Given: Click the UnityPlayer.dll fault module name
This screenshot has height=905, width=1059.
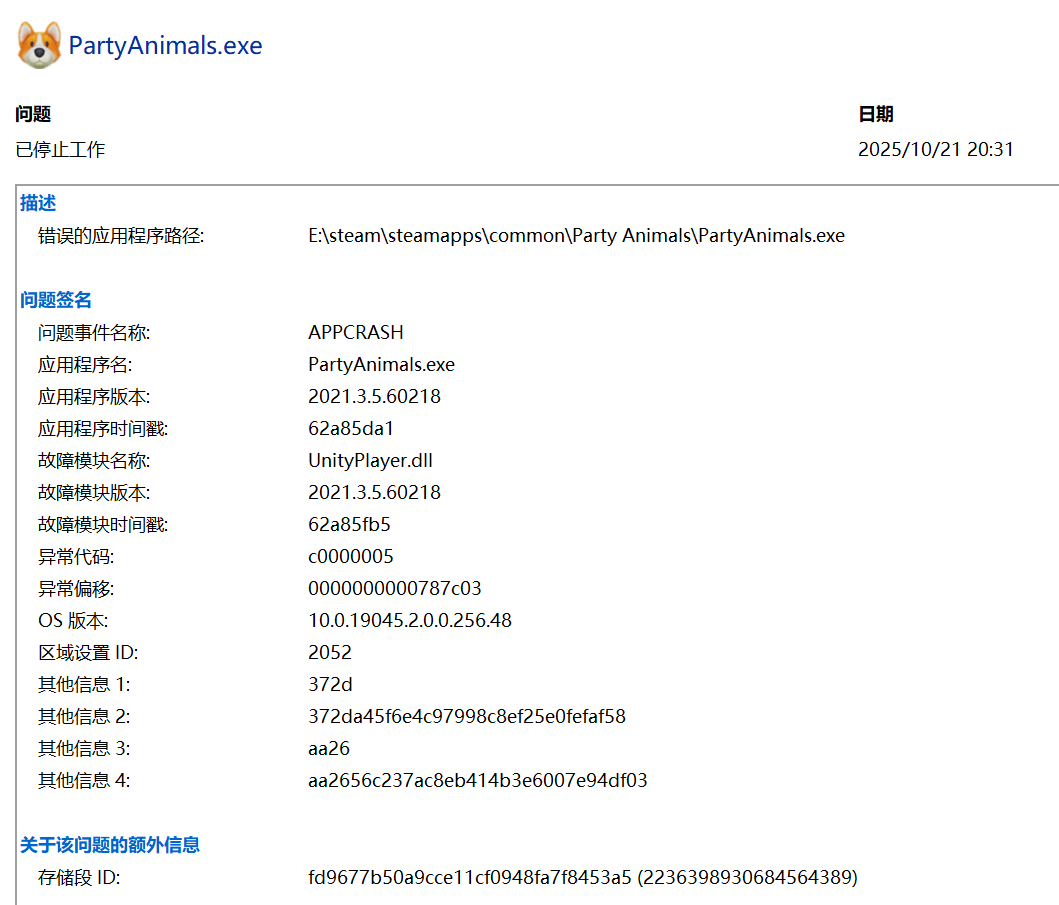Looking at the screenshot, I should pos(370,460).
